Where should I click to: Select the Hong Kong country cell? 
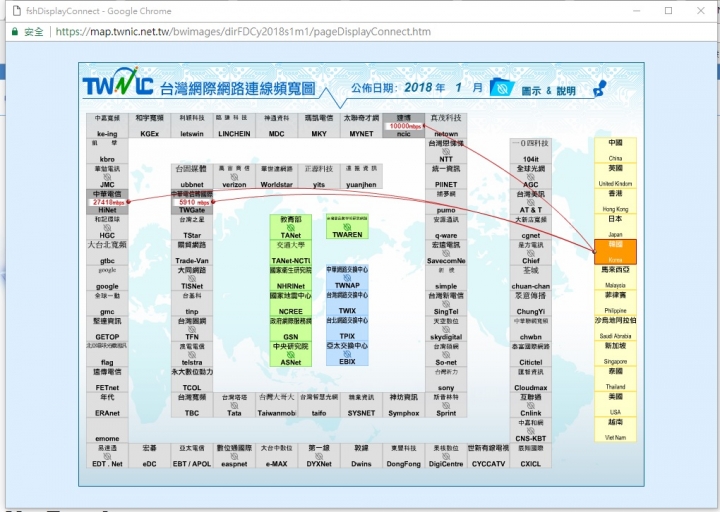pos(615,201)
